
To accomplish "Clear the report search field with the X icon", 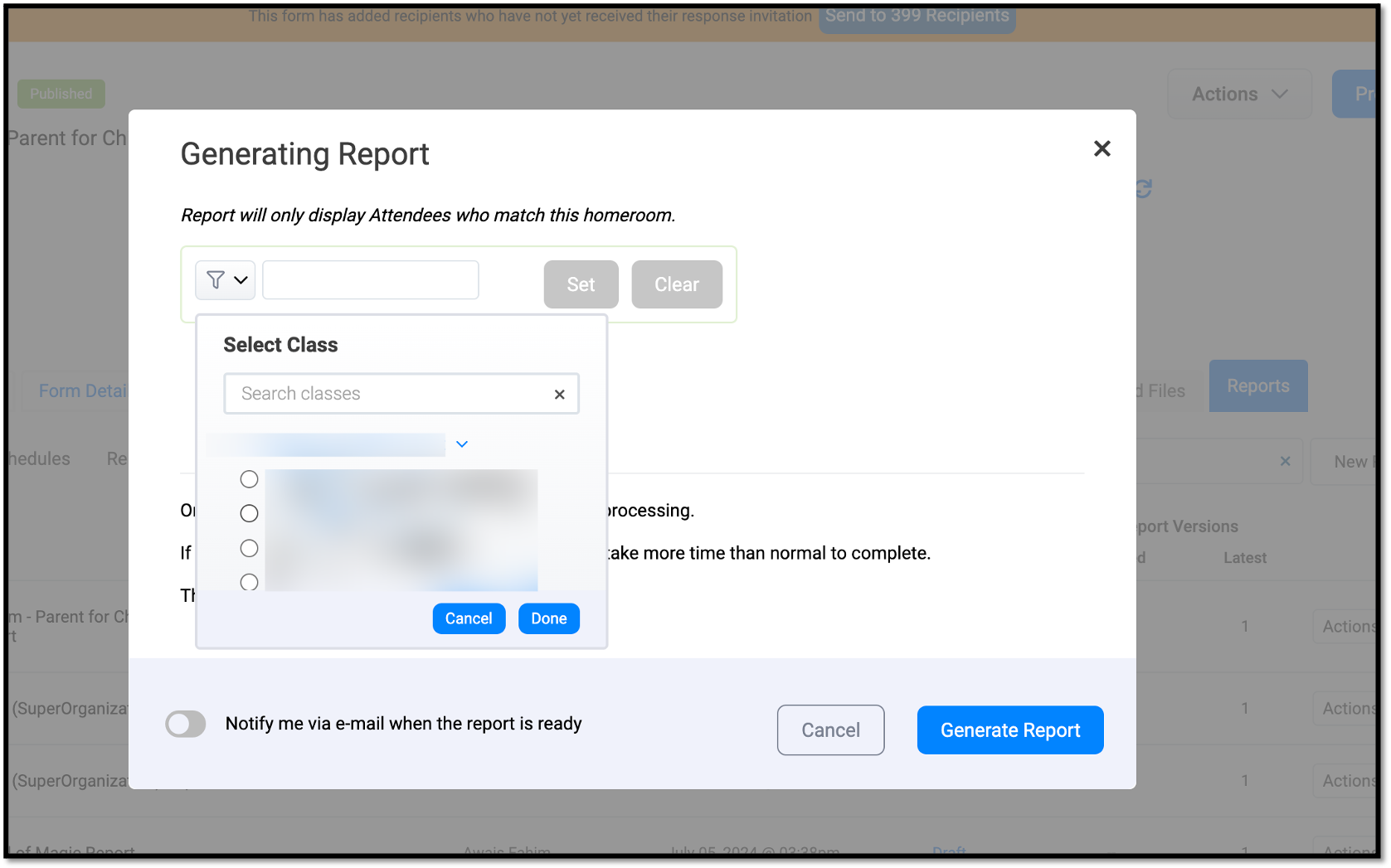I will pos(1286,461).
